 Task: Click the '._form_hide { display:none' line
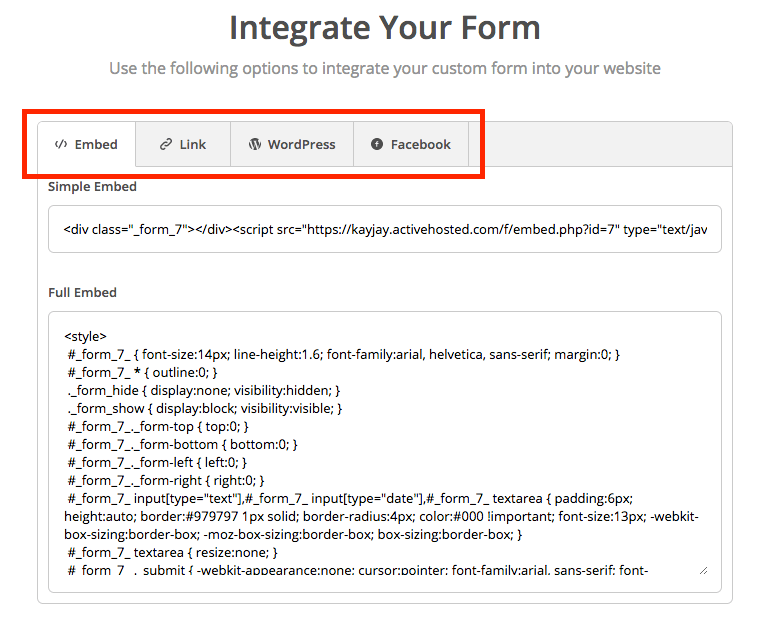pyautogui.click(x=204, y=391)
